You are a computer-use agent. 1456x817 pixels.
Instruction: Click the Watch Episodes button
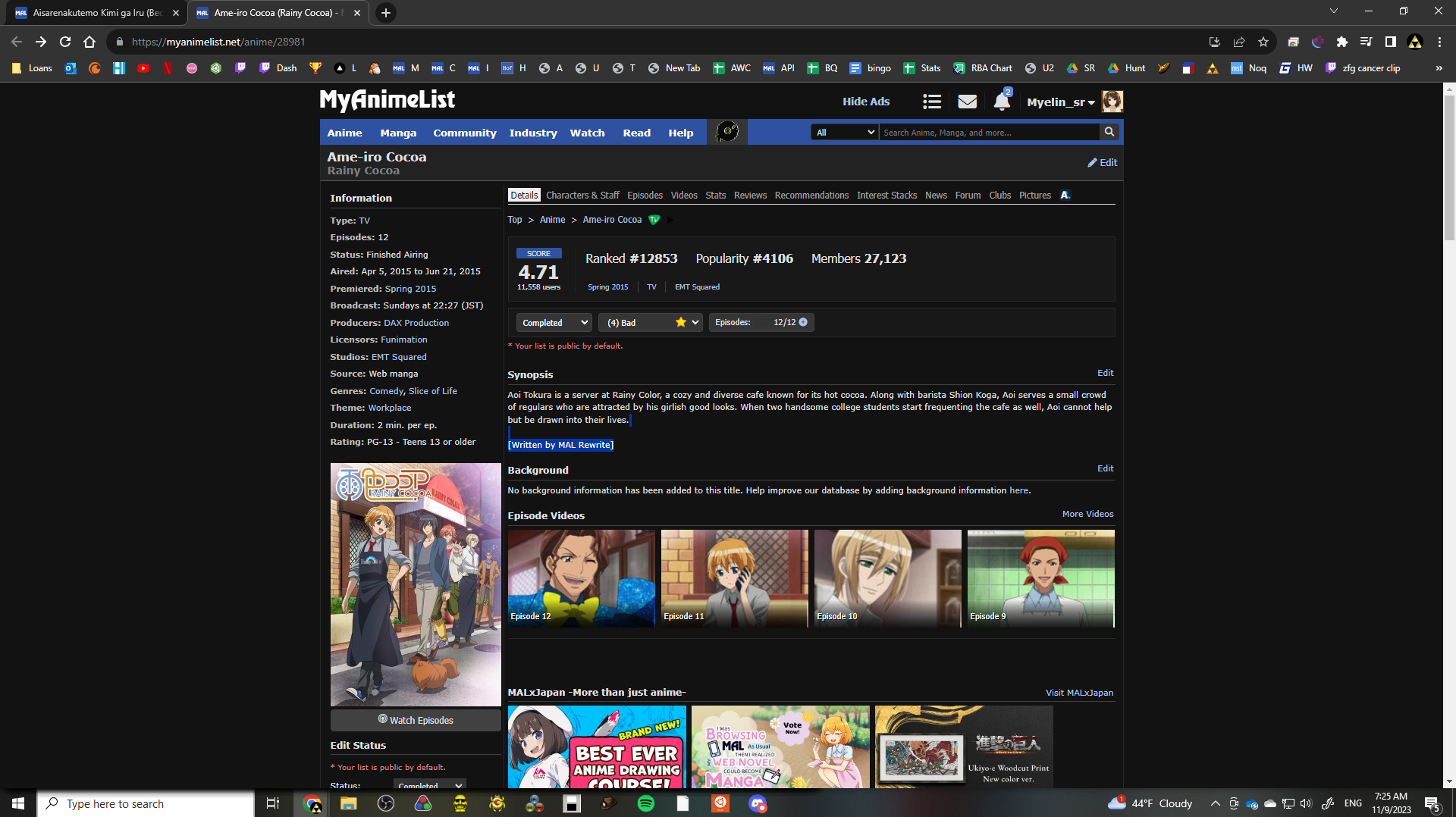[x=416, y=720]
